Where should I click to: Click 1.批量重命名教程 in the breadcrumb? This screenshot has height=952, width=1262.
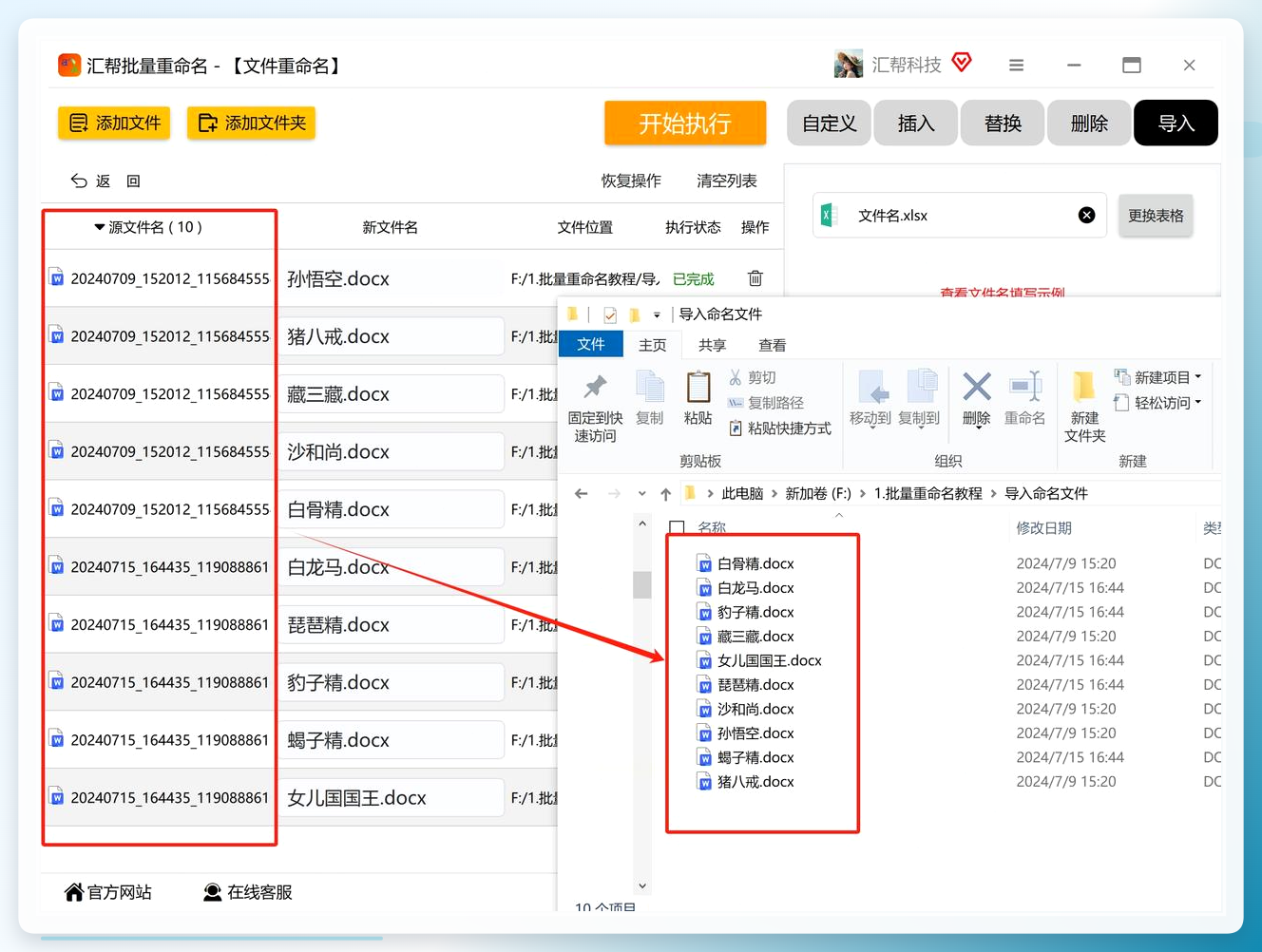coord(927,493)
